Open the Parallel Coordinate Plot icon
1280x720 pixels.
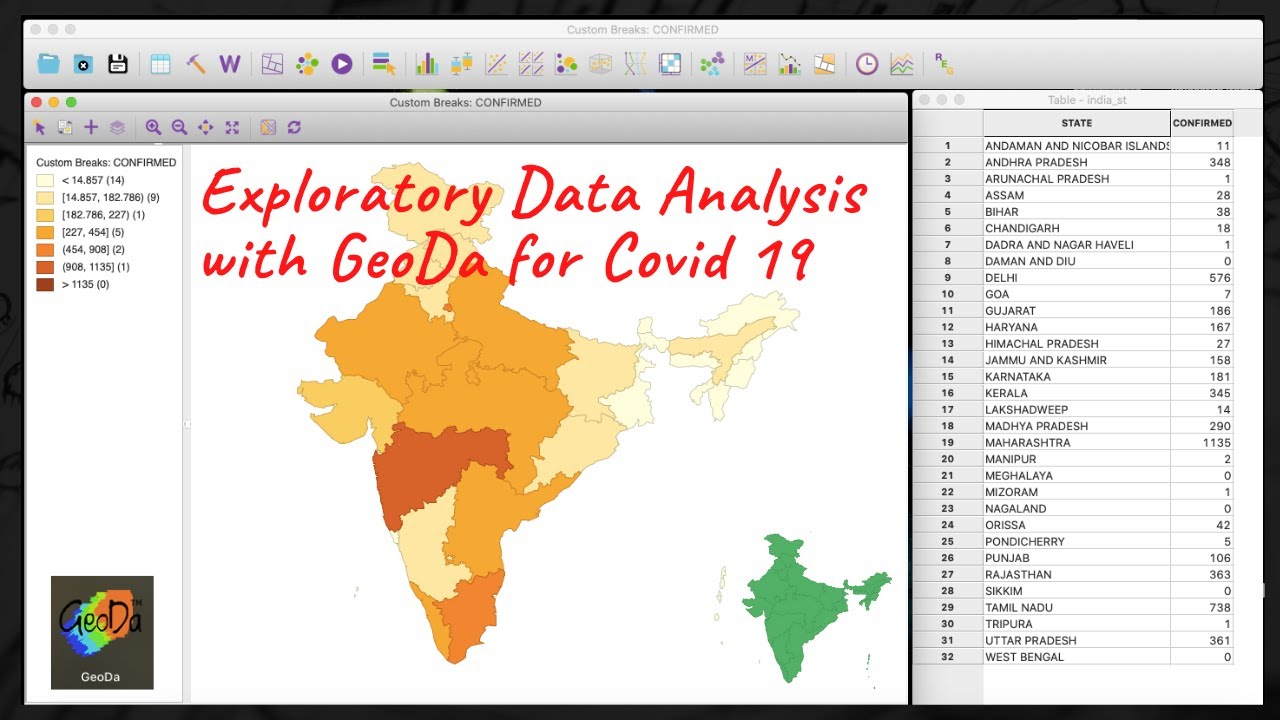tap(635, 64)
